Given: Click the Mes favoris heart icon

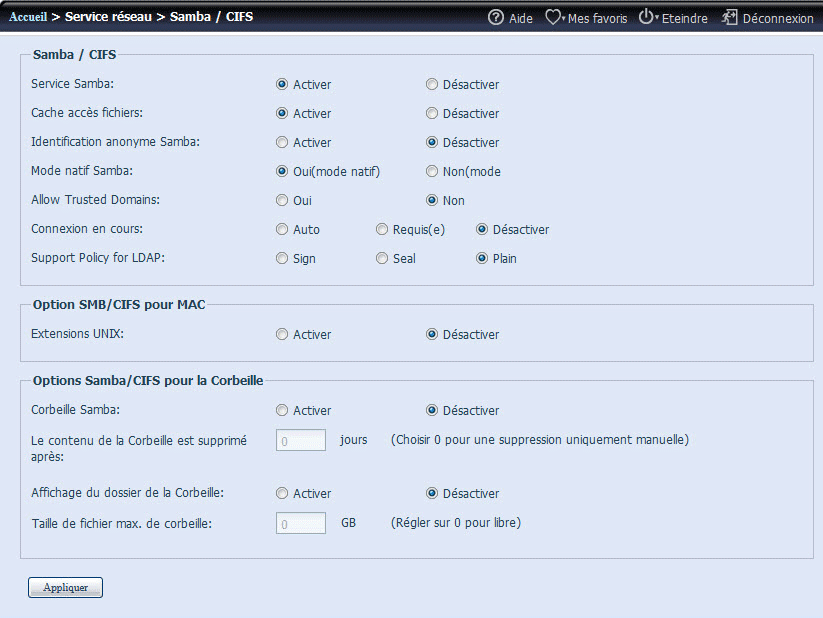Looking at the screenshot, I should pyautogui.click(x=553, y=18).
